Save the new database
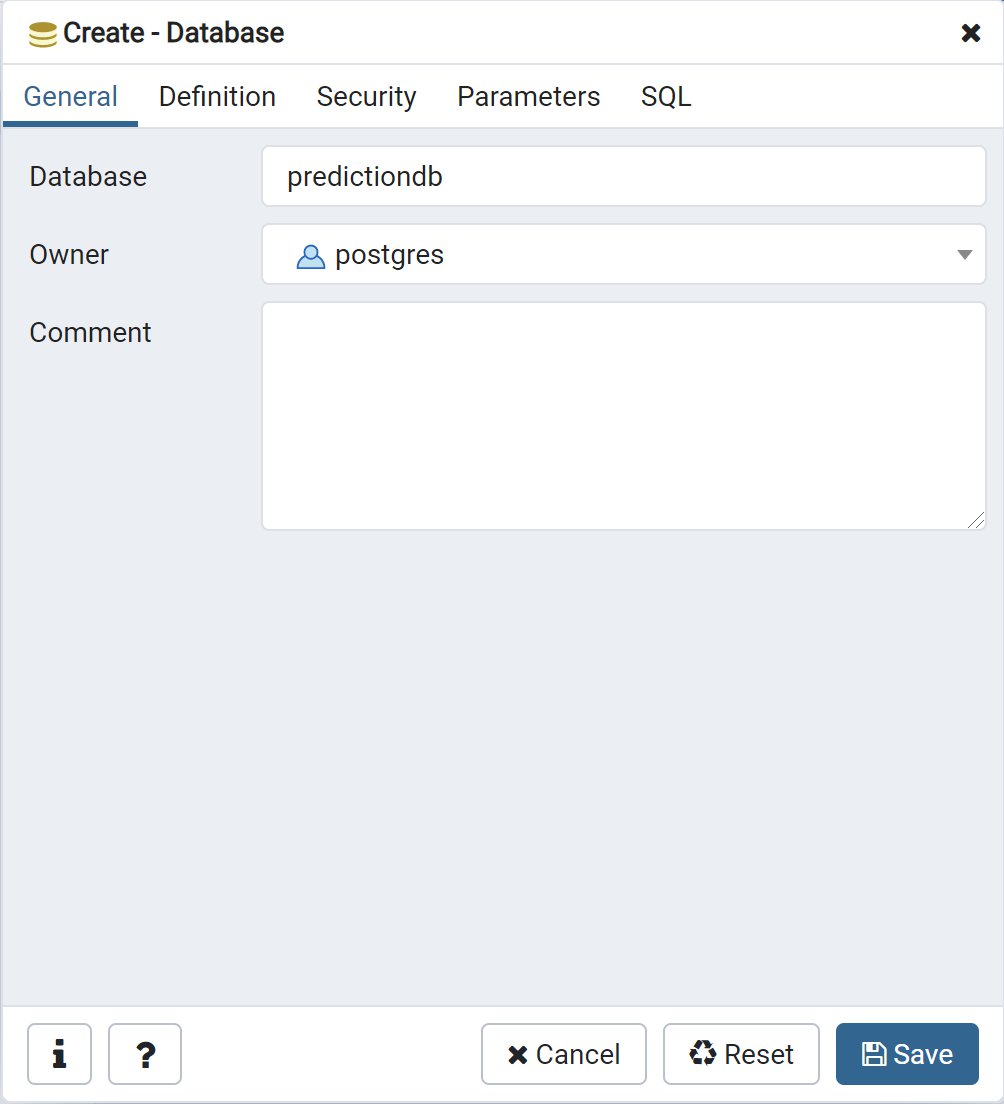 [x=907, y=1054]
